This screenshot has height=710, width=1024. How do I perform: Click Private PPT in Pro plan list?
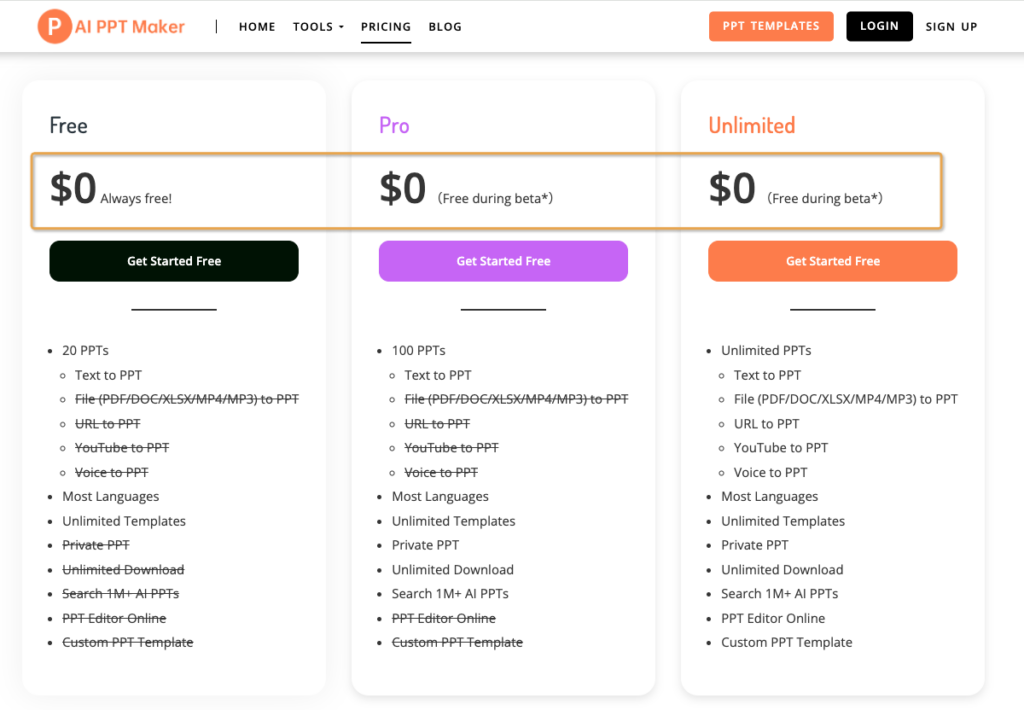click(425, 545)
